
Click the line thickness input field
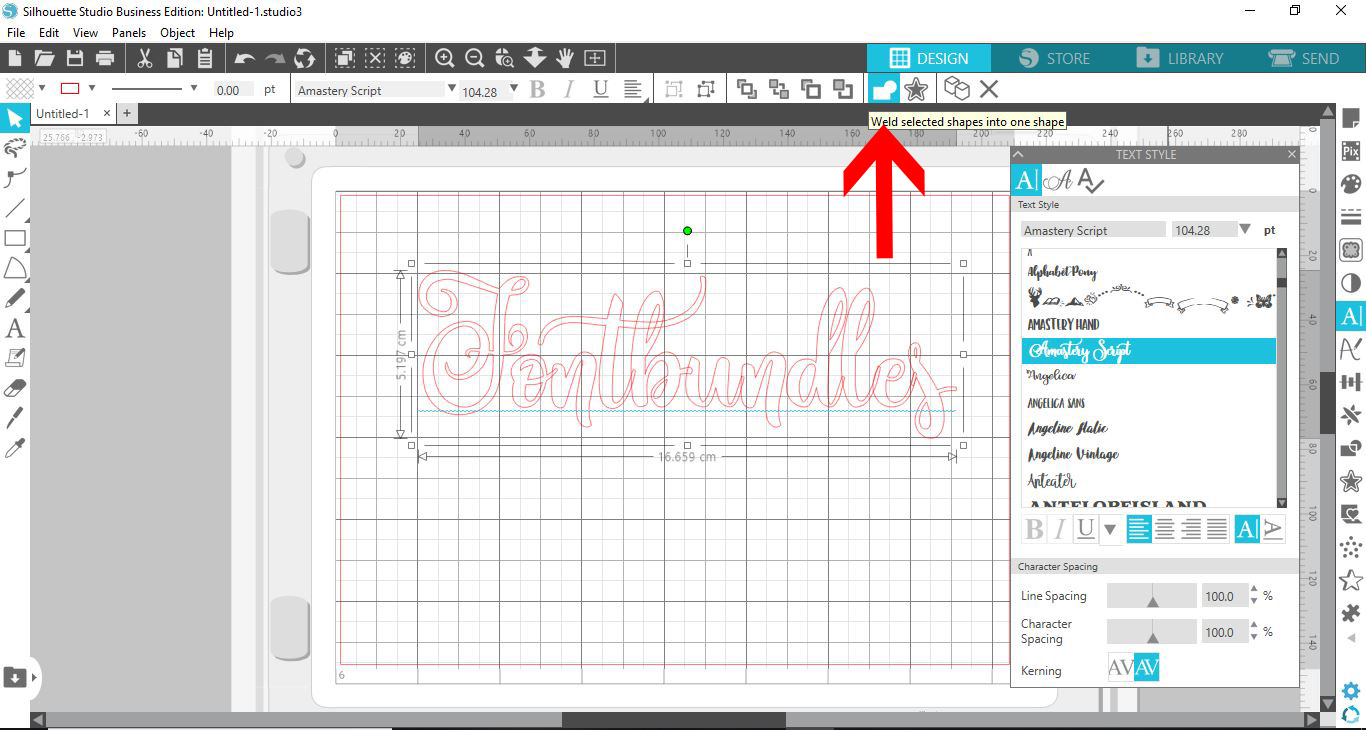233,90
